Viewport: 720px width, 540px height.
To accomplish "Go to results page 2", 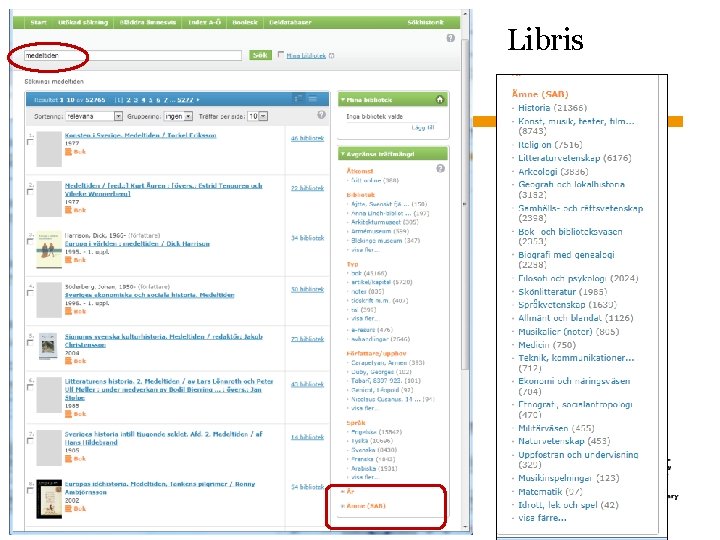I will pos(129,100).
